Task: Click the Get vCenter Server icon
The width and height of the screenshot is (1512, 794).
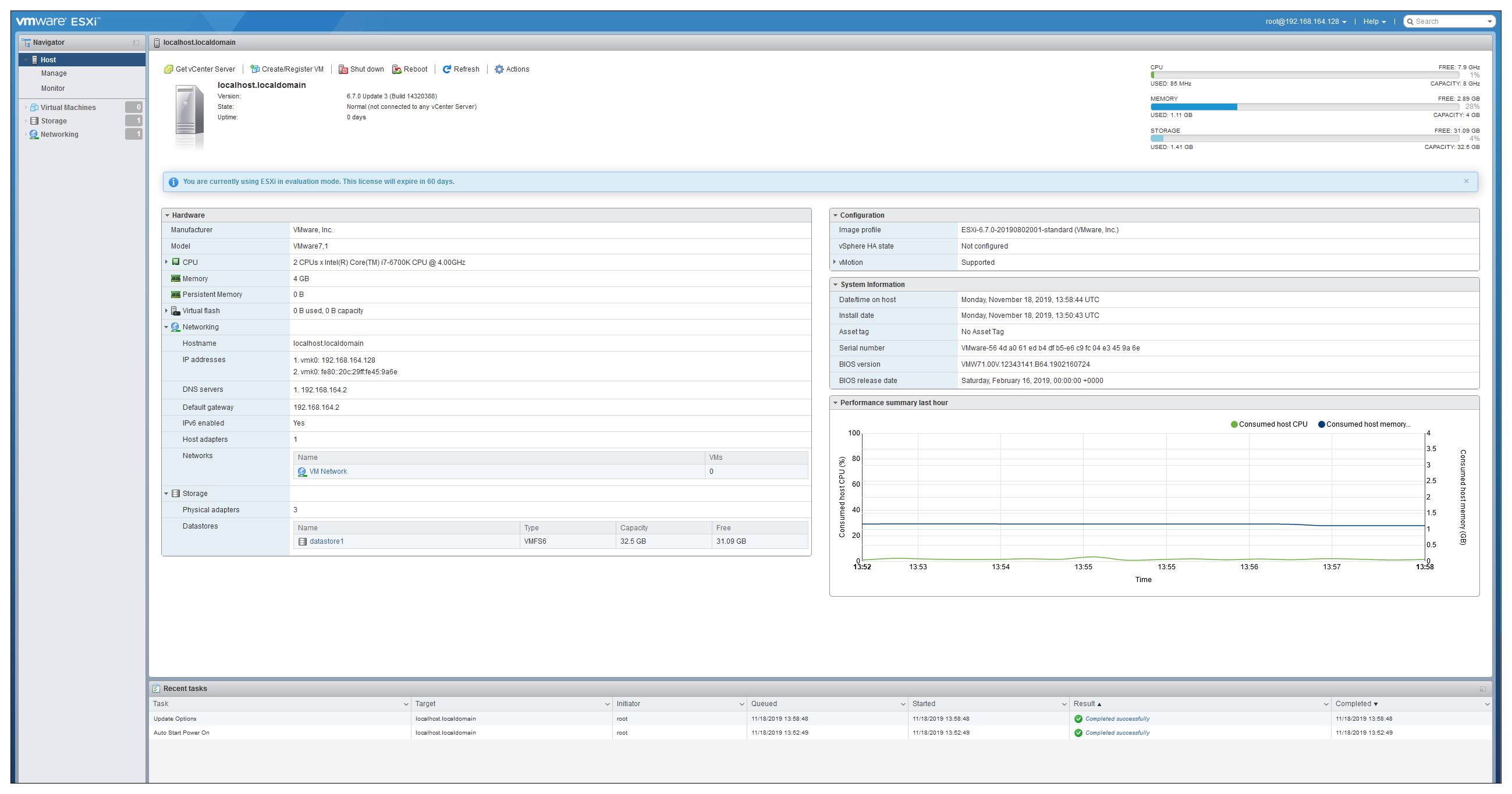Action: 168,69
